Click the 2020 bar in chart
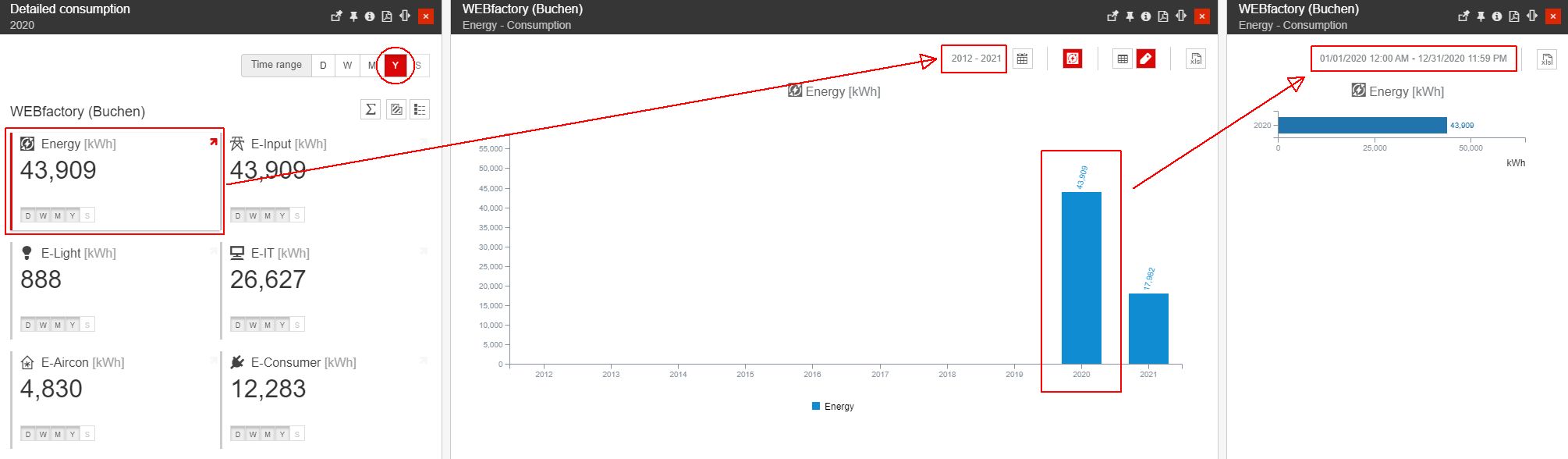This screenshot has width=1568, height=459. point(1081,277)
